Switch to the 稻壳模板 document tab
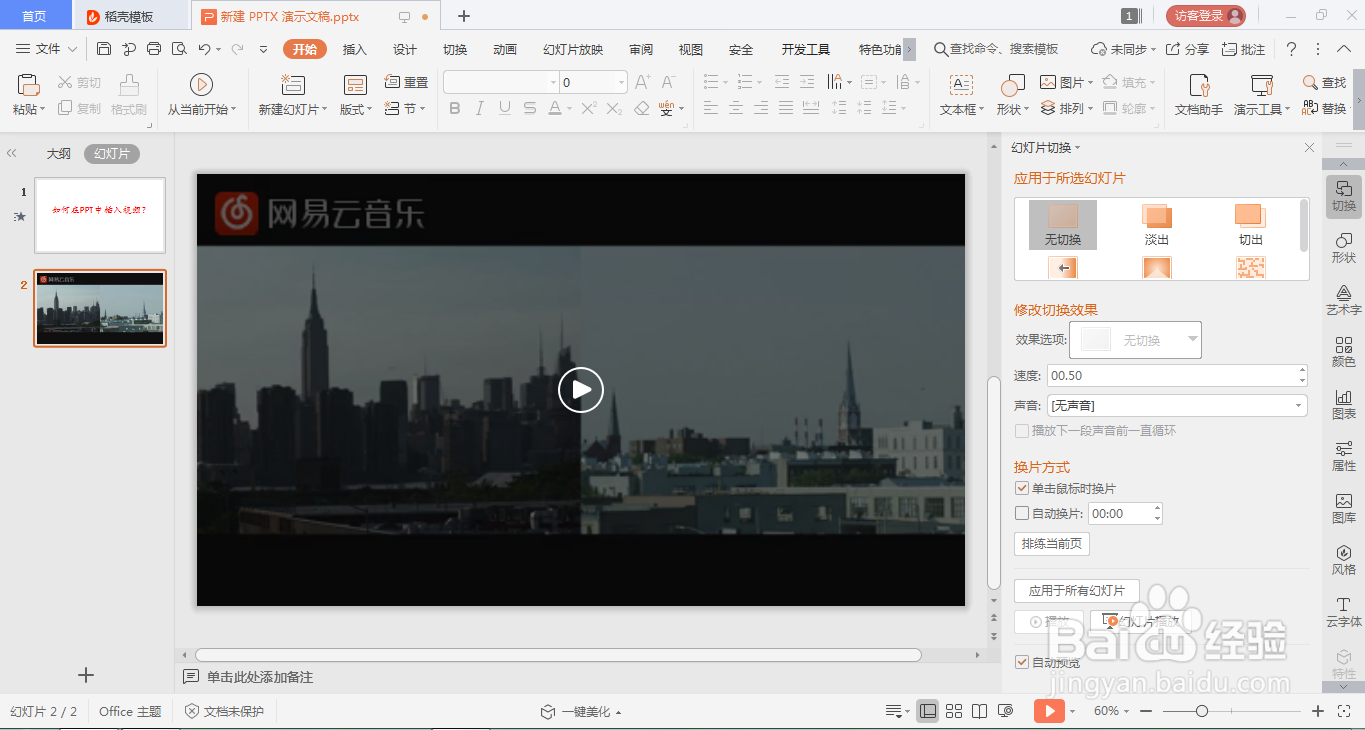Image resolution: width=1365 pixels, height=730 pixels. [130, 16]
